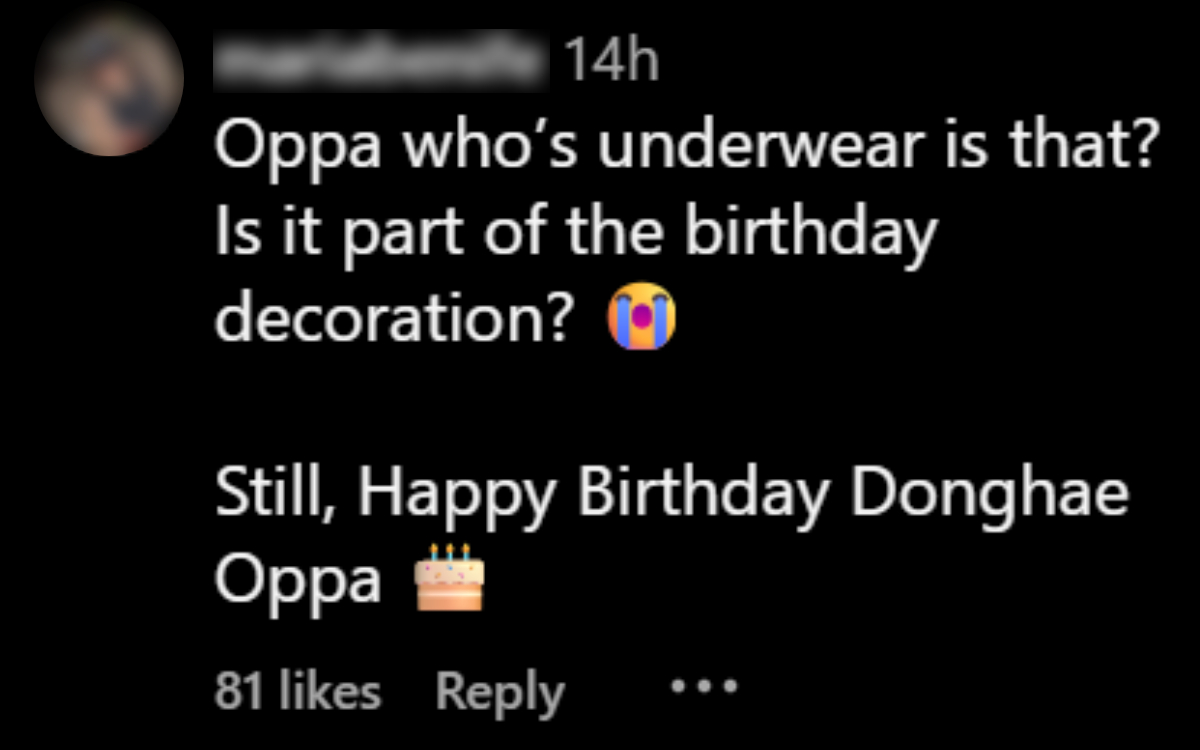Click the "Oppa" next to the cake emoji
1200x750 pixels.
(x=298, y=581)
